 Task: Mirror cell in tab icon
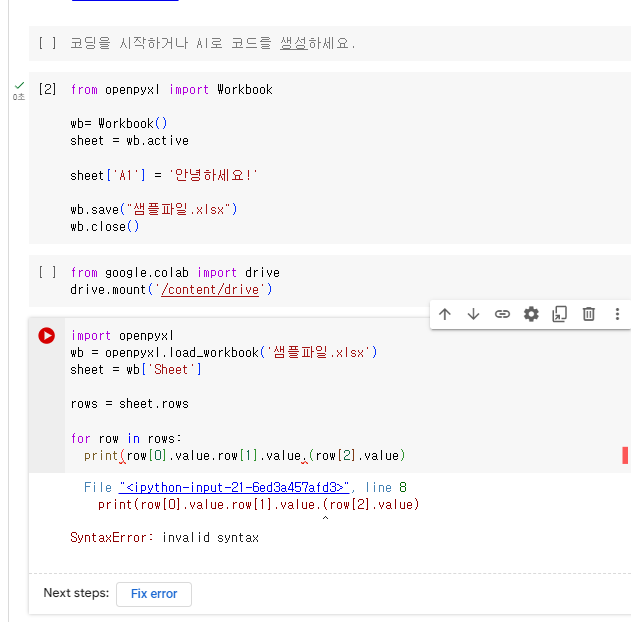tap(560, 314)
